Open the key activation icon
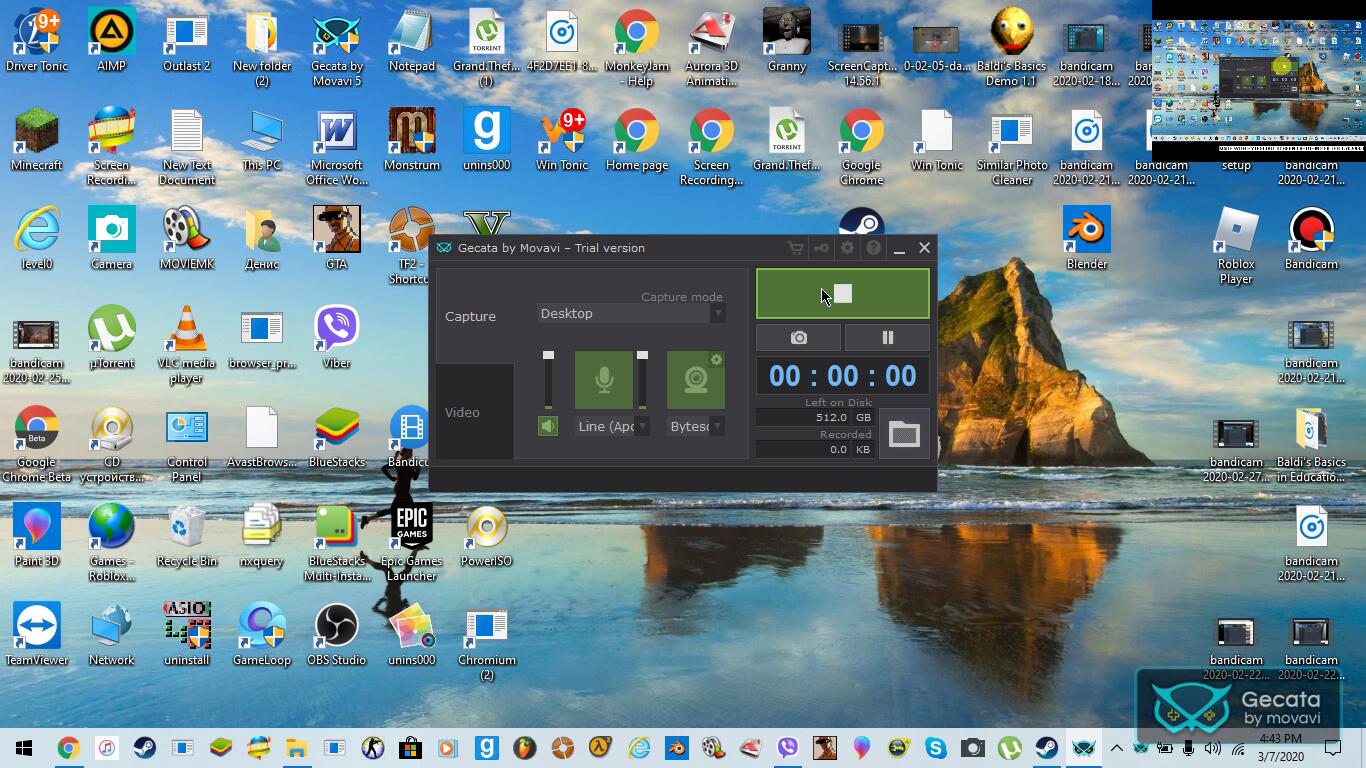This screenshot has width=1366, height=768. [x=821, y=248]
